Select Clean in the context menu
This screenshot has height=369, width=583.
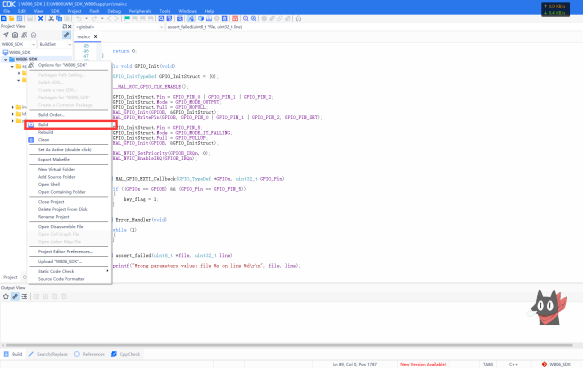click(x=69, y=139)
